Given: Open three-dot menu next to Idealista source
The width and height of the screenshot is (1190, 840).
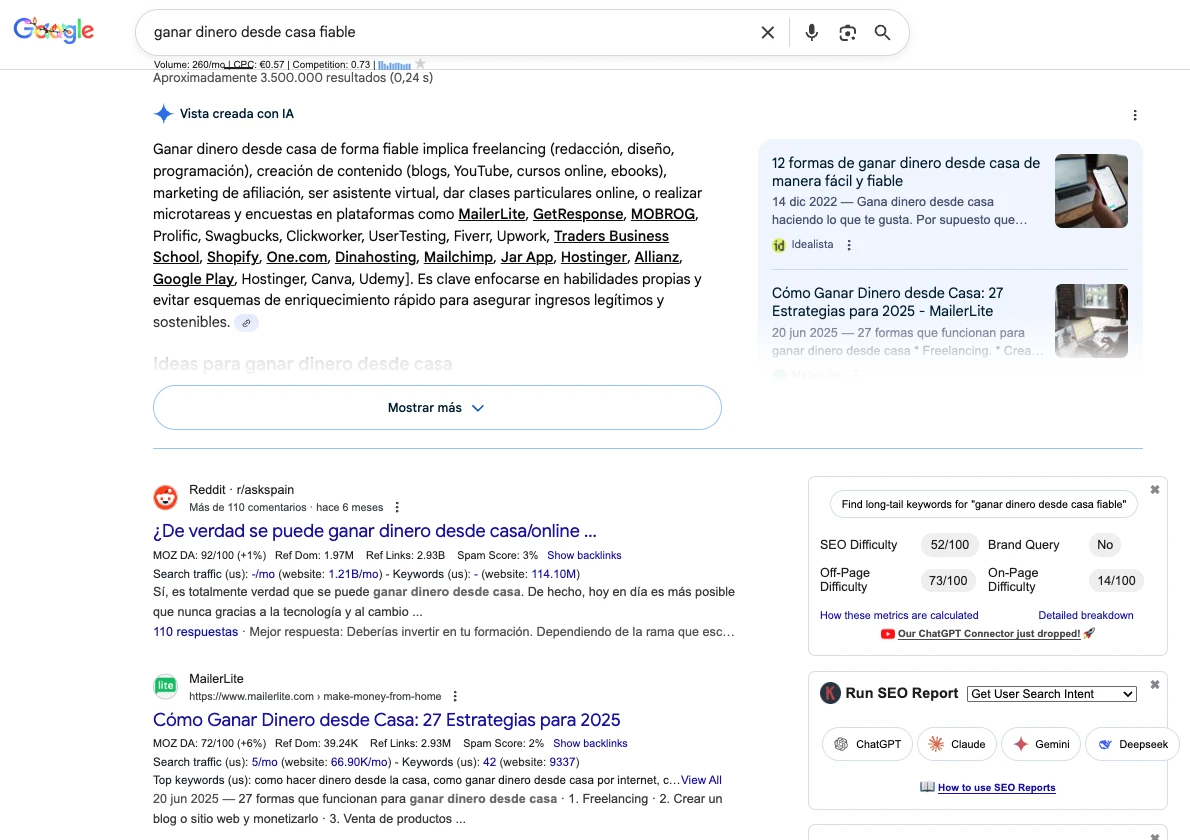Looking at the screenshot, I should (849, 245).
